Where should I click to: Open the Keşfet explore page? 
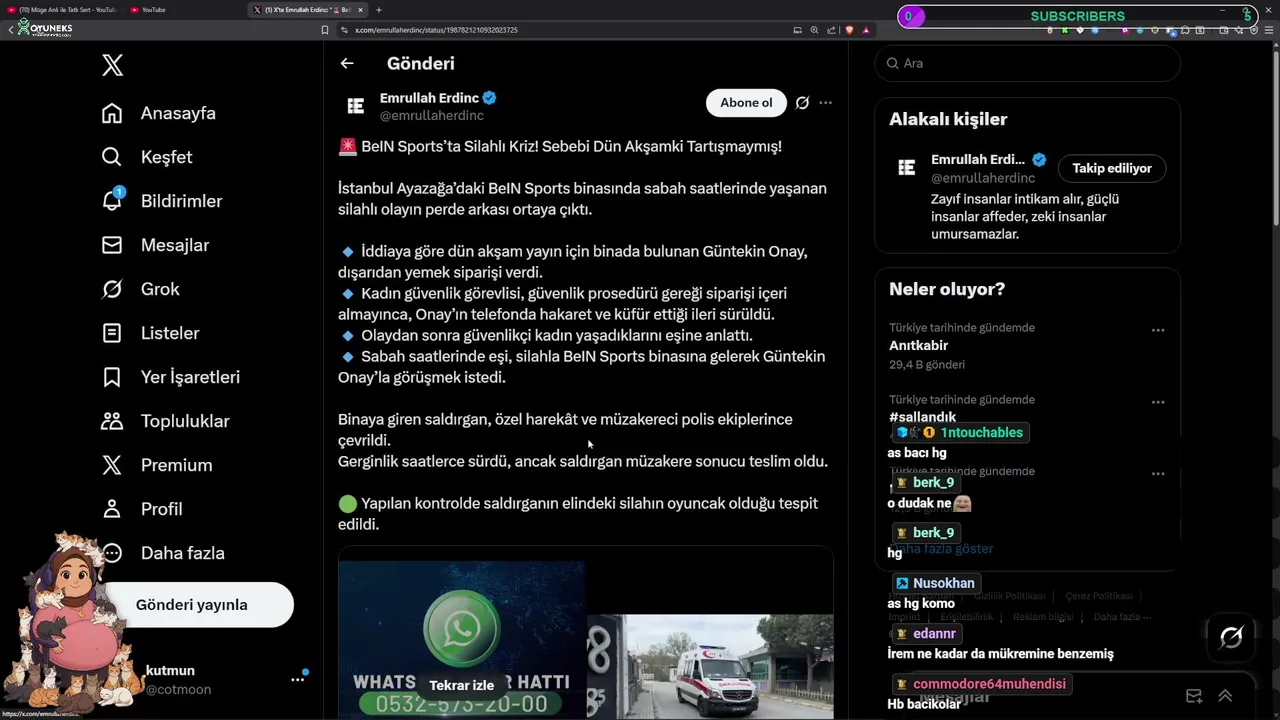point(147,157)
